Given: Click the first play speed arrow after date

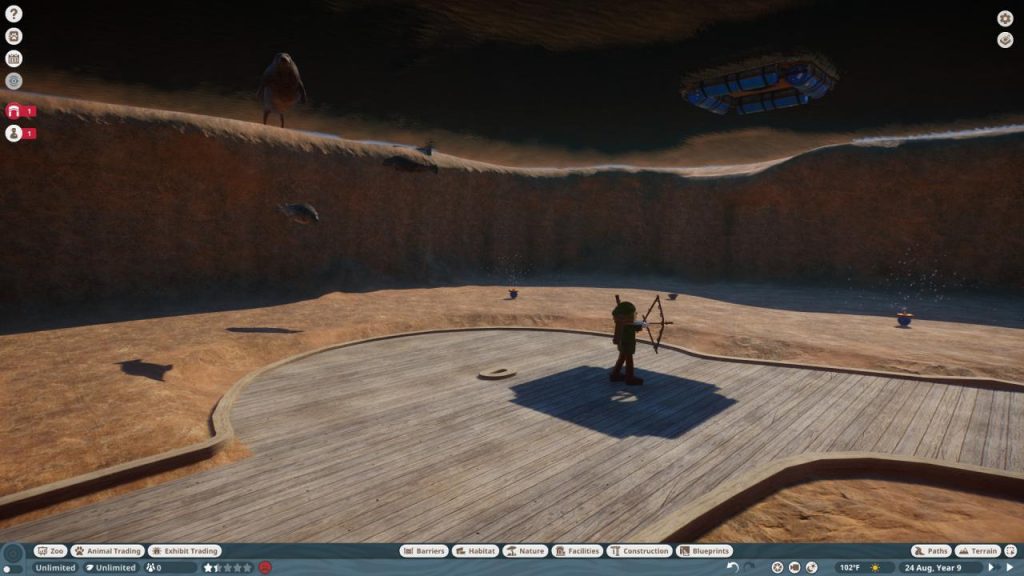Looking at the screenshot, I should pyautogui.click(x=991, y=568).
